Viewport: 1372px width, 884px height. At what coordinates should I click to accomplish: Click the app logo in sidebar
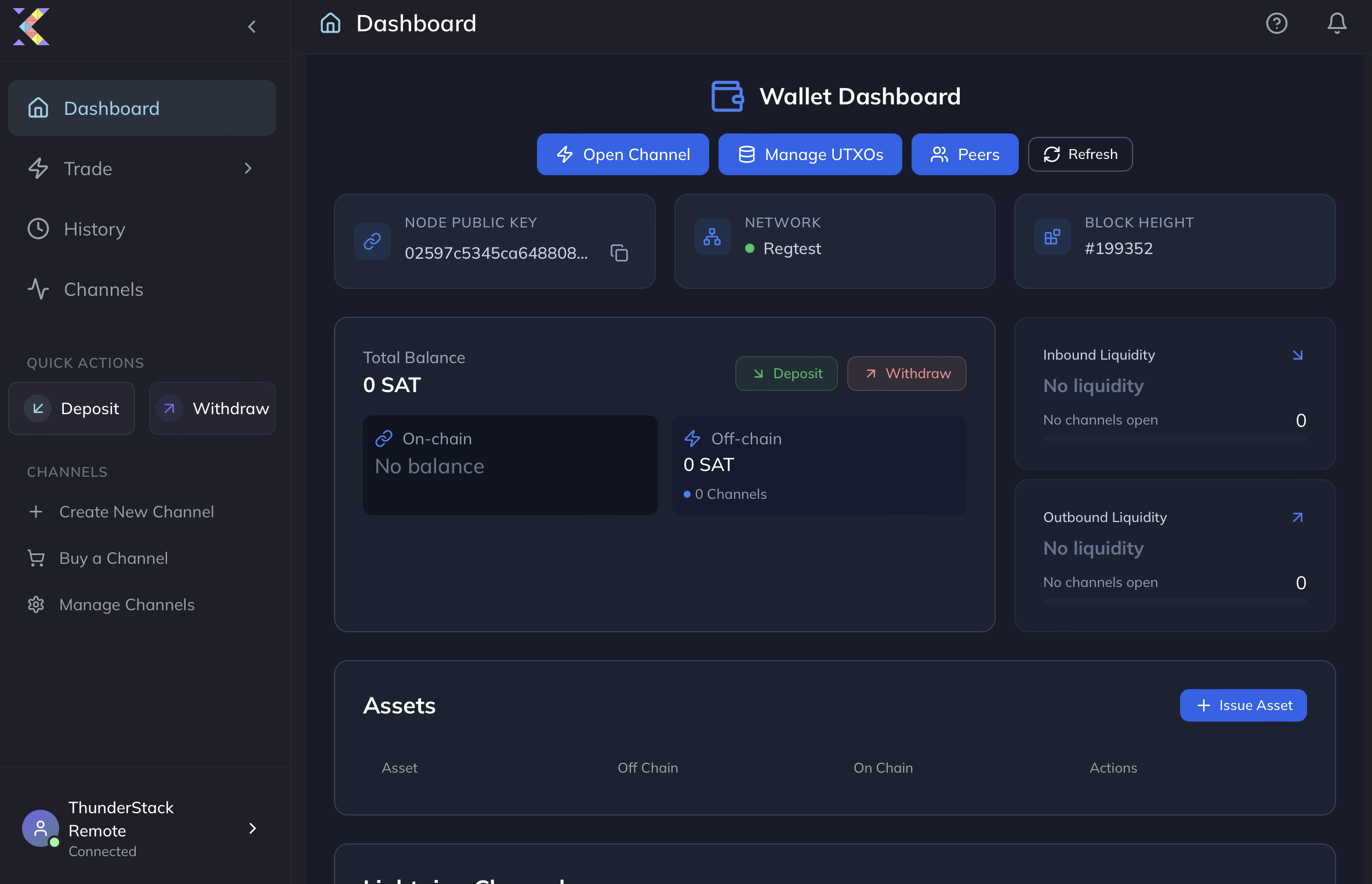click(x=31, y=27)
